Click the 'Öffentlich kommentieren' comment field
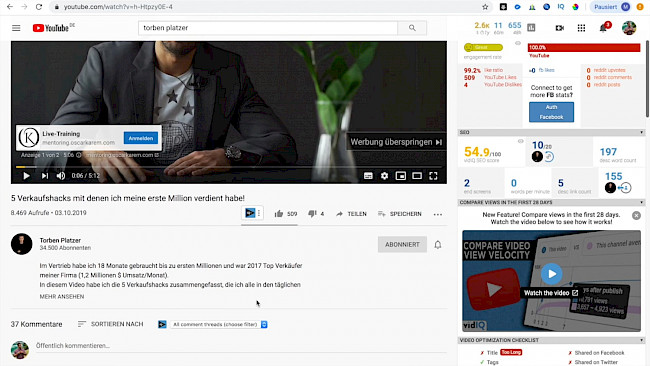 pyautogui.click(x=241, y=346)
